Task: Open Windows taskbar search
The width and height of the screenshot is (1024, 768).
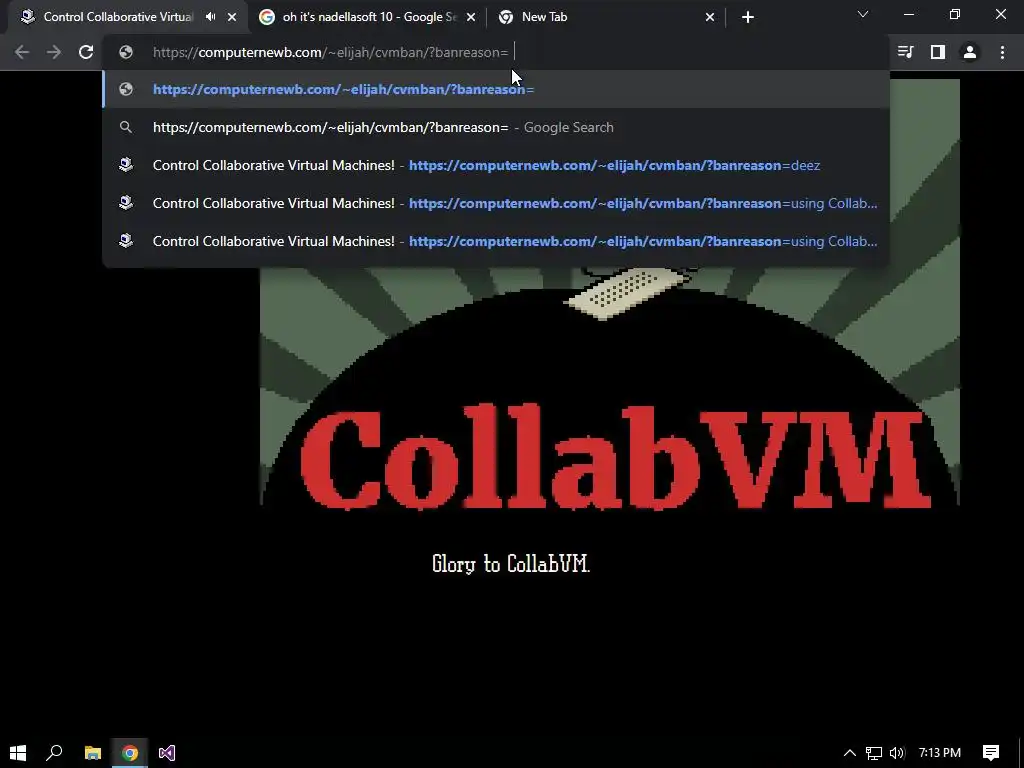Action: tap(55, 753)
